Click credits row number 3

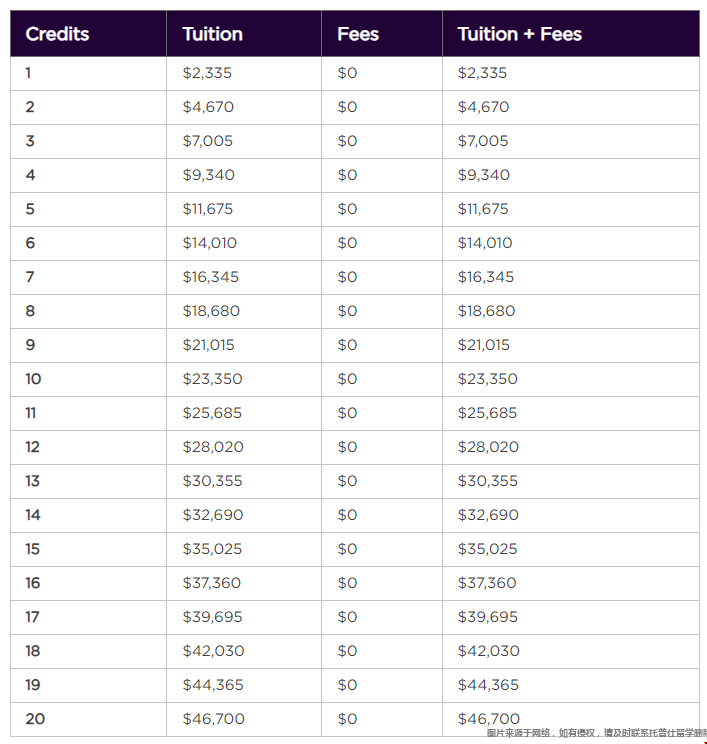[x=30, y=141]
